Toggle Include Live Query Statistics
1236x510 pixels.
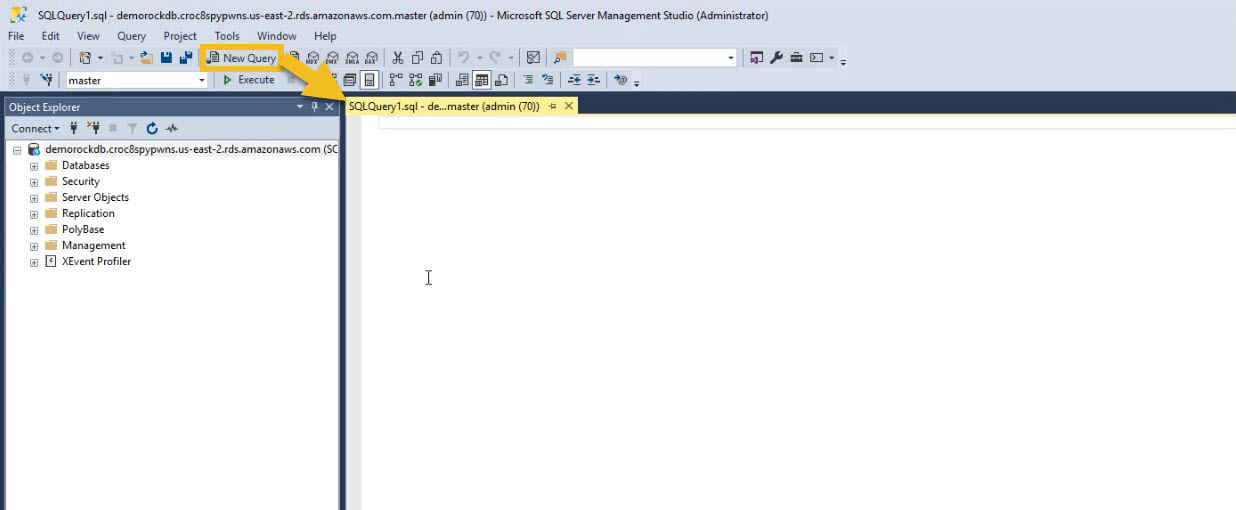pos(415,80)
